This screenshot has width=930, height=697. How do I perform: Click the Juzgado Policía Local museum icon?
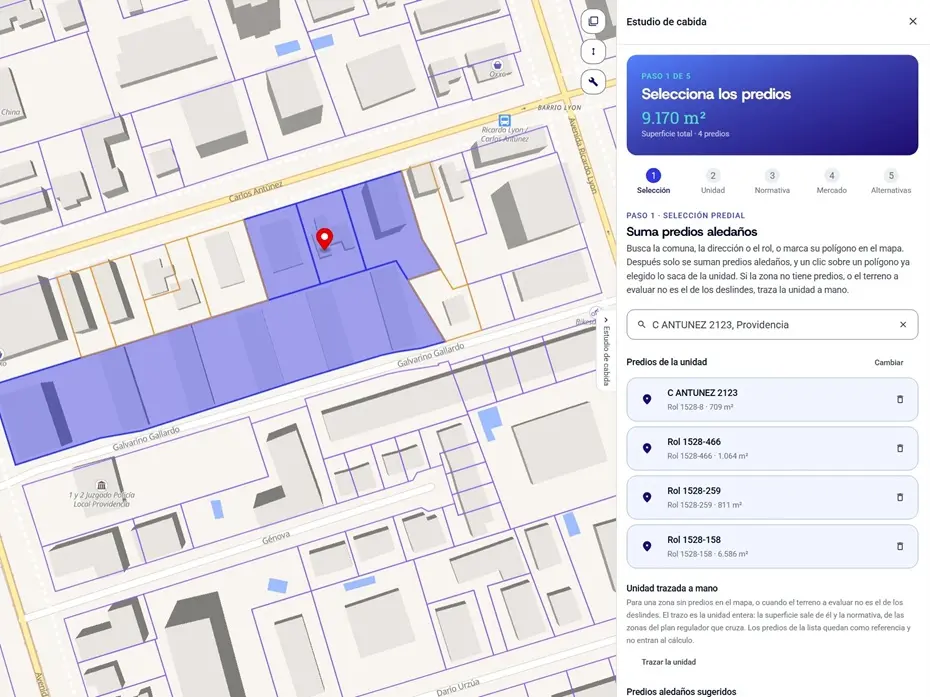[x=101, y=485]
